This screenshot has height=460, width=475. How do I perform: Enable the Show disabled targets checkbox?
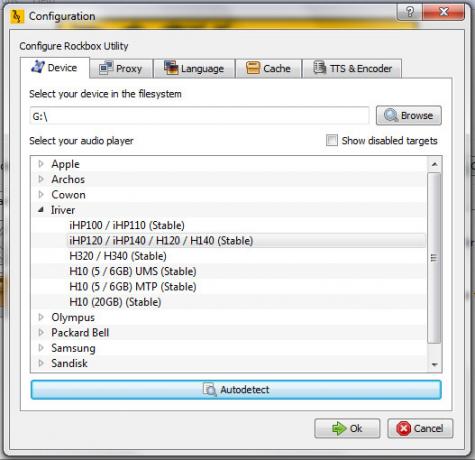(x=332, y=140)
